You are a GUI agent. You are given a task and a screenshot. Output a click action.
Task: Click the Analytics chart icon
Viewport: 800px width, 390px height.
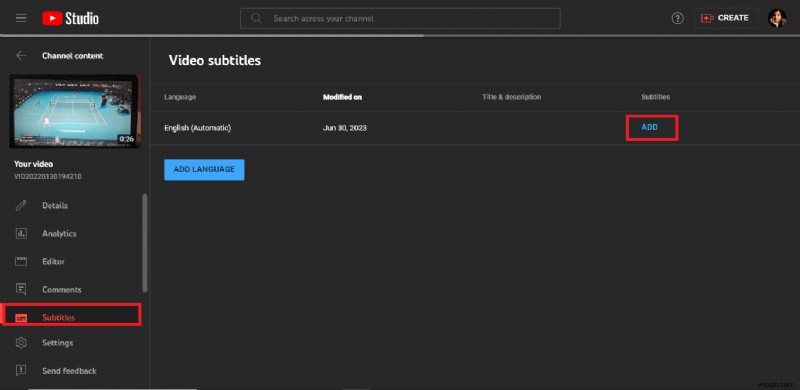[21, 234]
